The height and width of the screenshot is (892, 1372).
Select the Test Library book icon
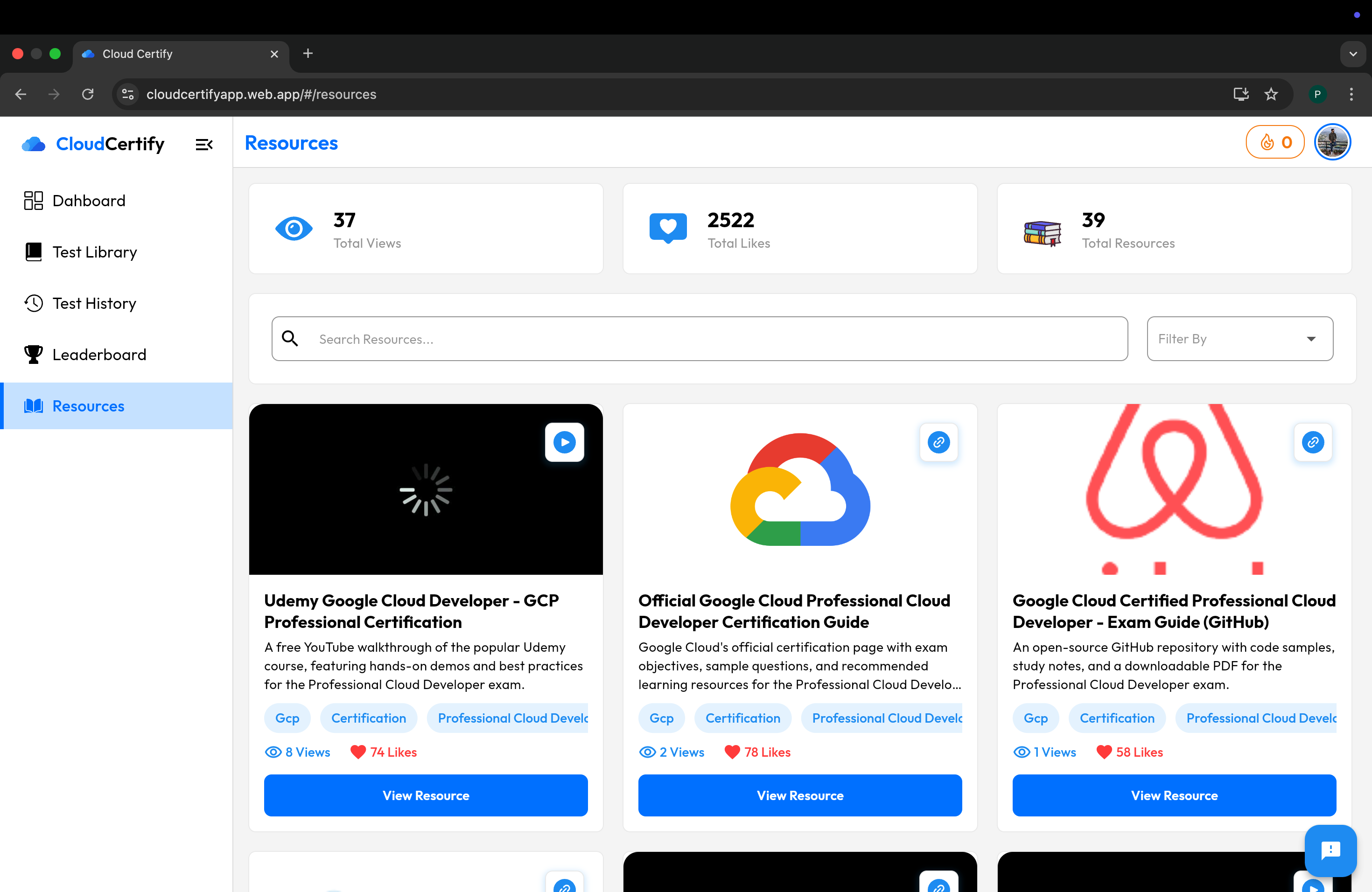tap(34, 252)
